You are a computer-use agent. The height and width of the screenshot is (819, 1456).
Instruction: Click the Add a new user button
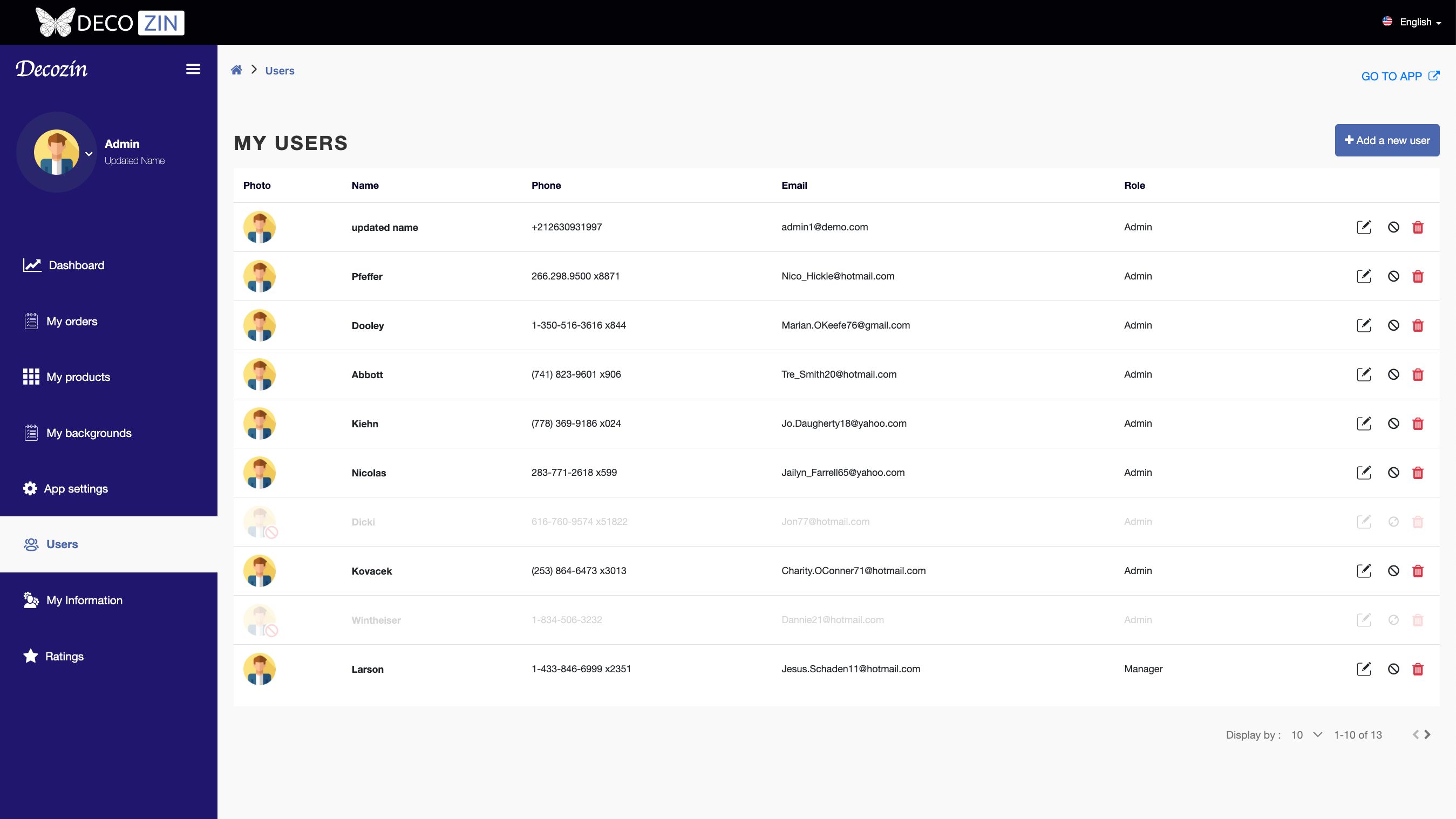tap(1386, 140)
